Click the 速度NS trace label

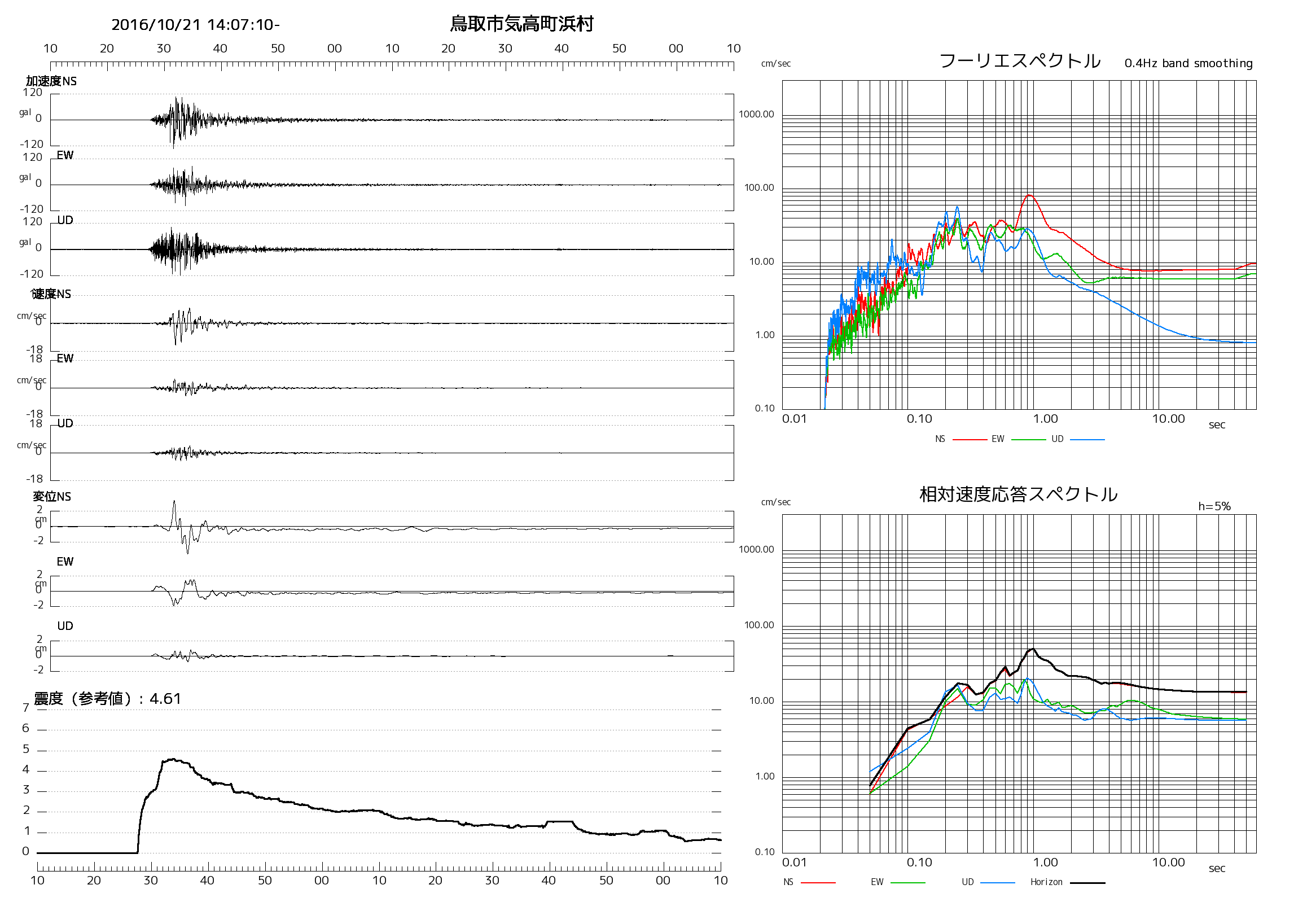click(x=51, y=294)
